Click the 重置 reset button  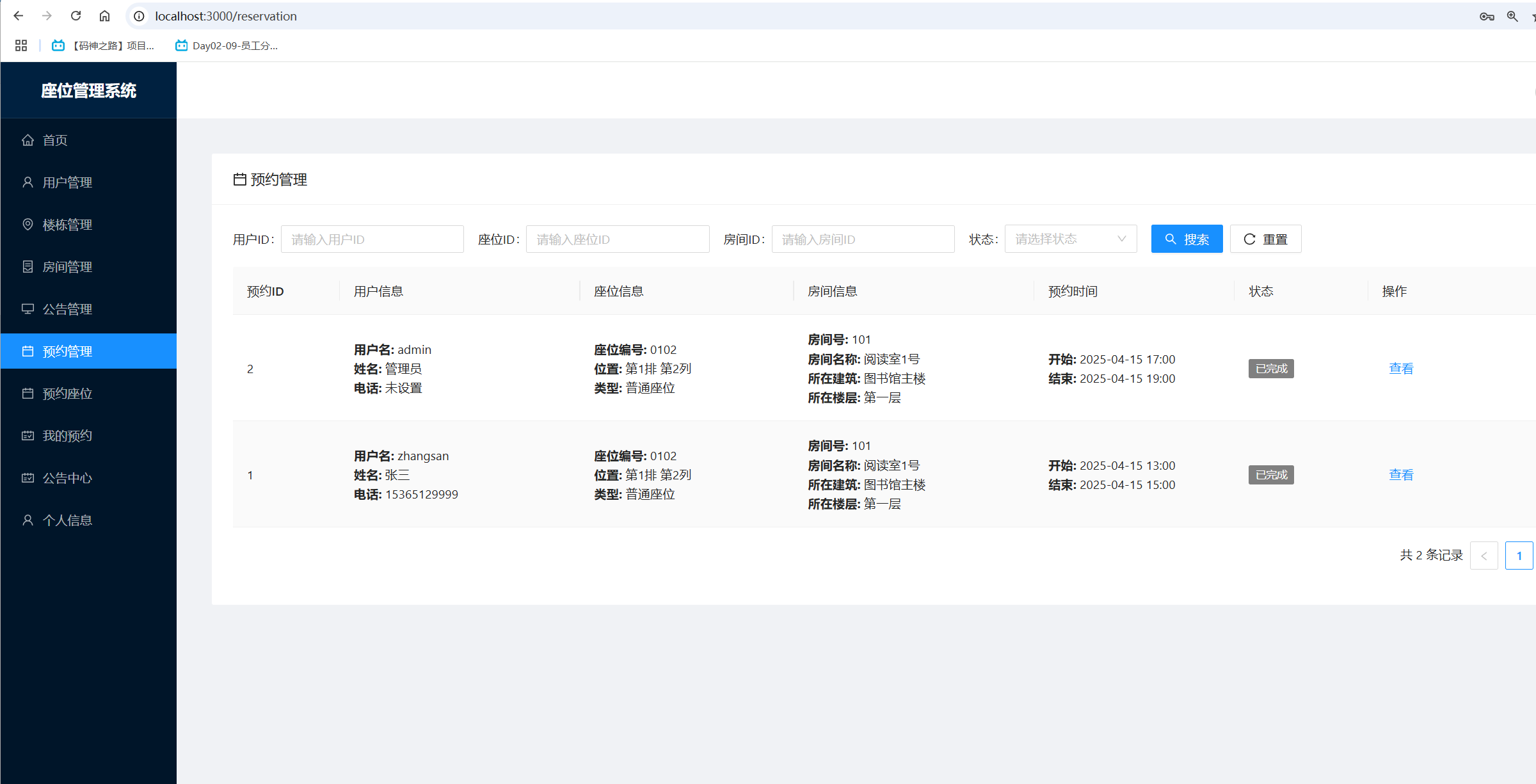coord(1265,239)
